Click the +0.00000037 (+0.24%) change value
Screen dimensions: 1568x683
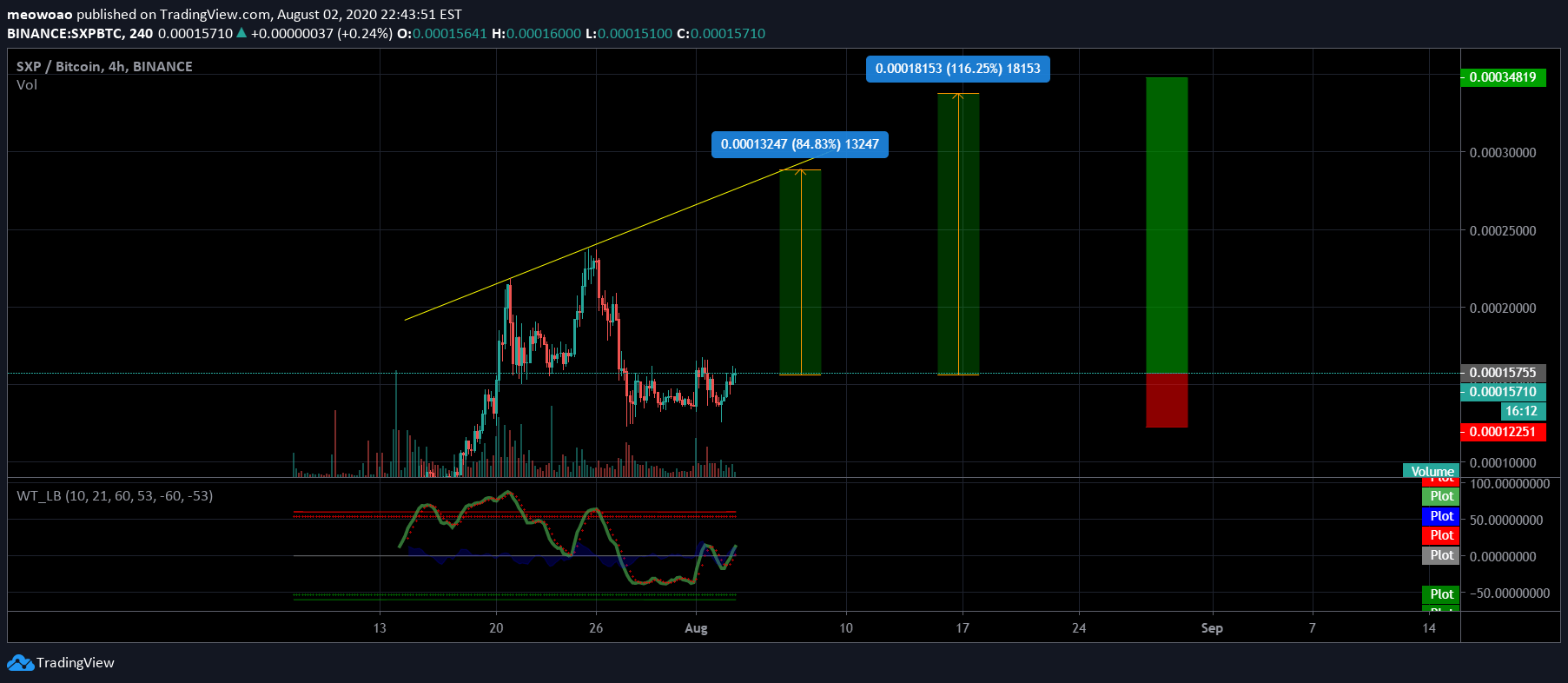point(321,33)
